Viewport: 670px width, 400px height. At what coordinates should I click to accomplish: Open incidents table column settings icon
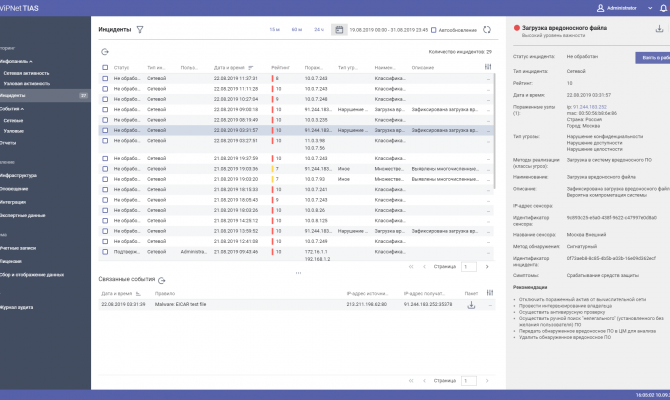(x=488, y=67)
